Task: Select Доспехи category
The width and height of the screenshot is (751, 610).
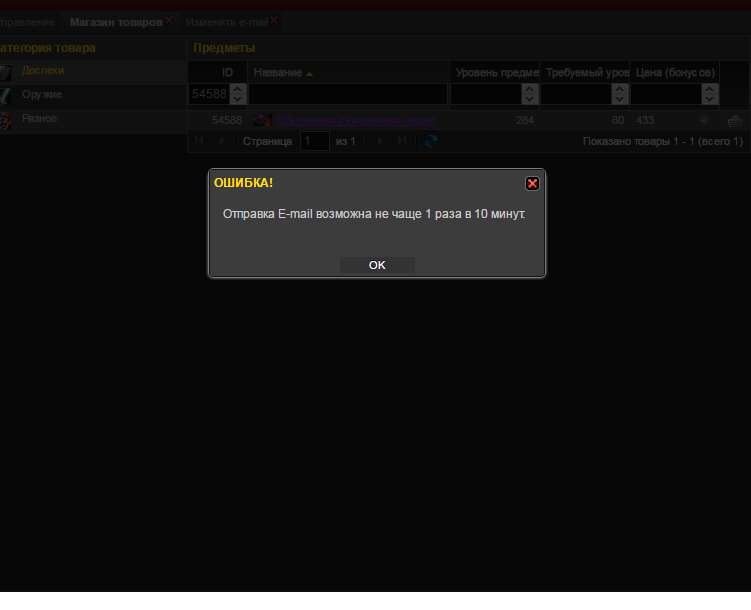Action: point(43,71)
